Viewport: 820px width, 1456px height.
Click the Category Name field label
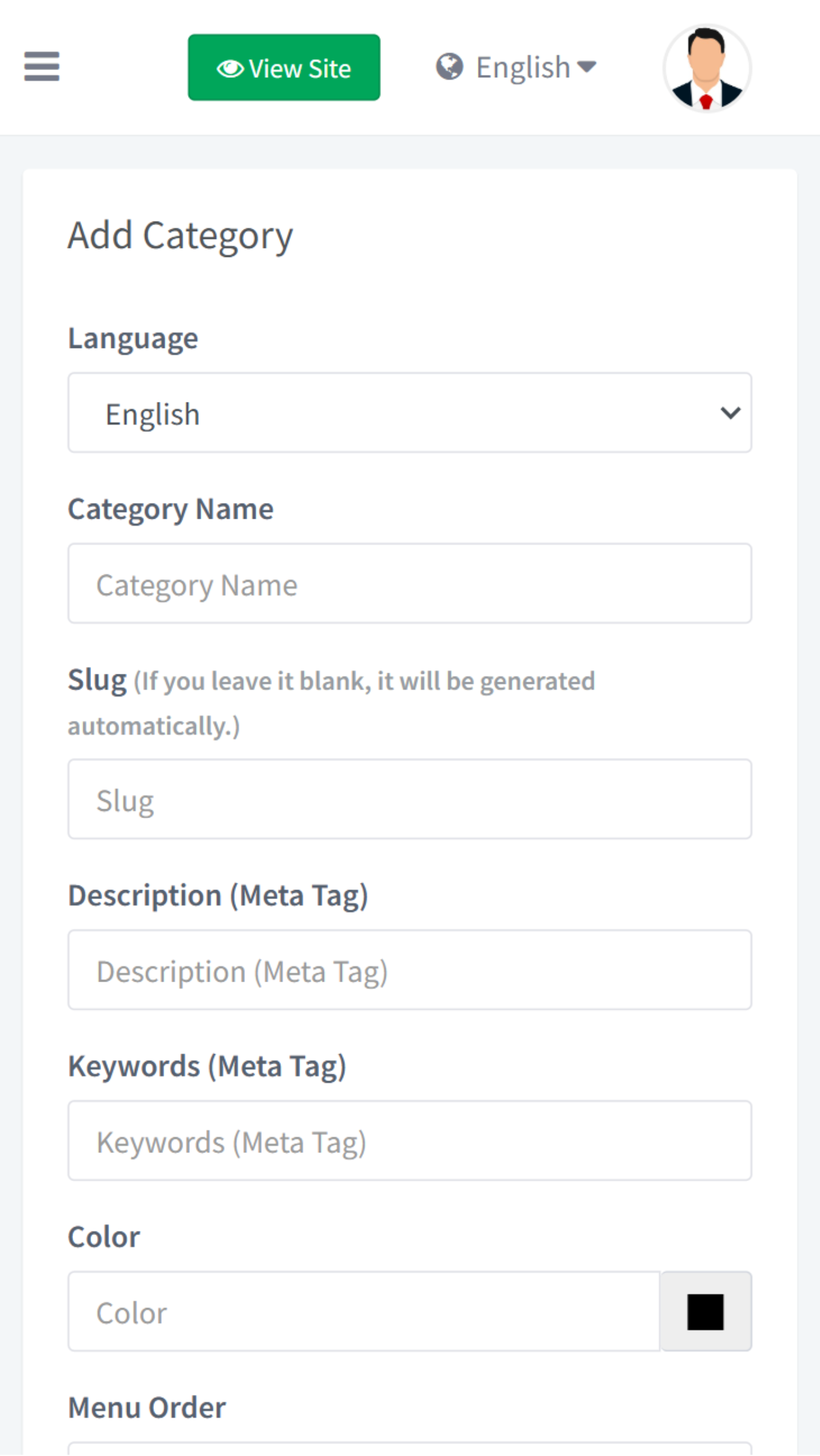(170, 510)
